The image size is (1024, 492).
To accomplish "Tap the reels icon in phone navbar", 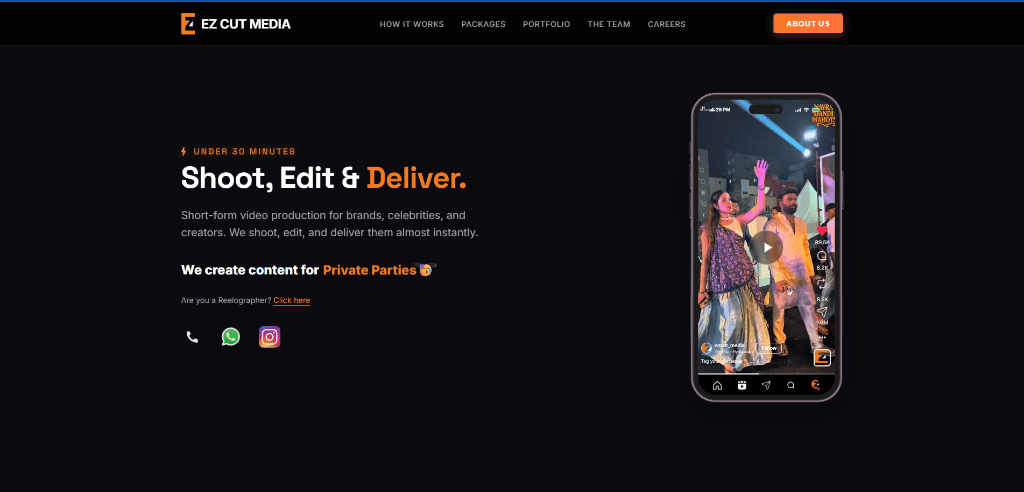I will tap(742, 385).
